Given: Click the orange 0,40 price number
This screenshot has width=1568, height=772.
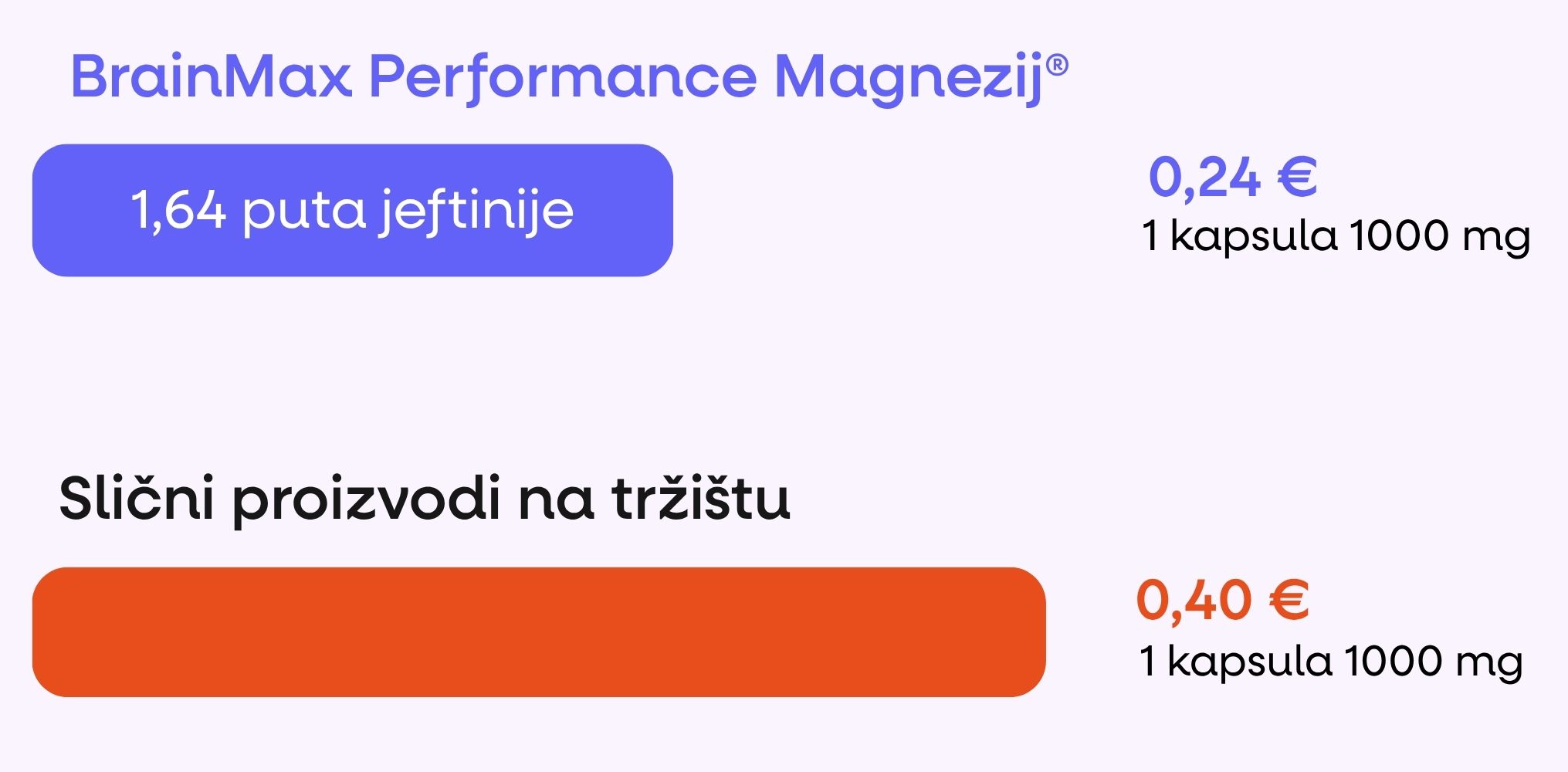Looking at the screenshot, I should point(1194,600).
